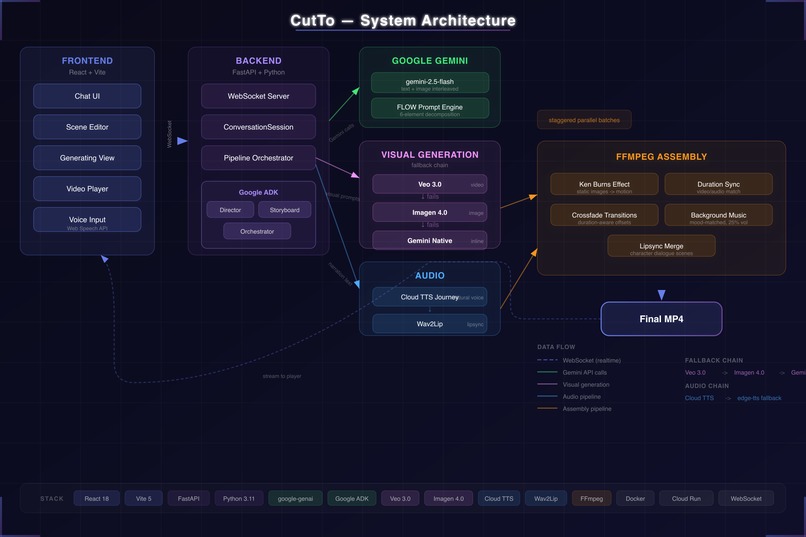Click the google-genai stack chip
This screenshot has width=806, height=537.
click(x=295, y=498)
